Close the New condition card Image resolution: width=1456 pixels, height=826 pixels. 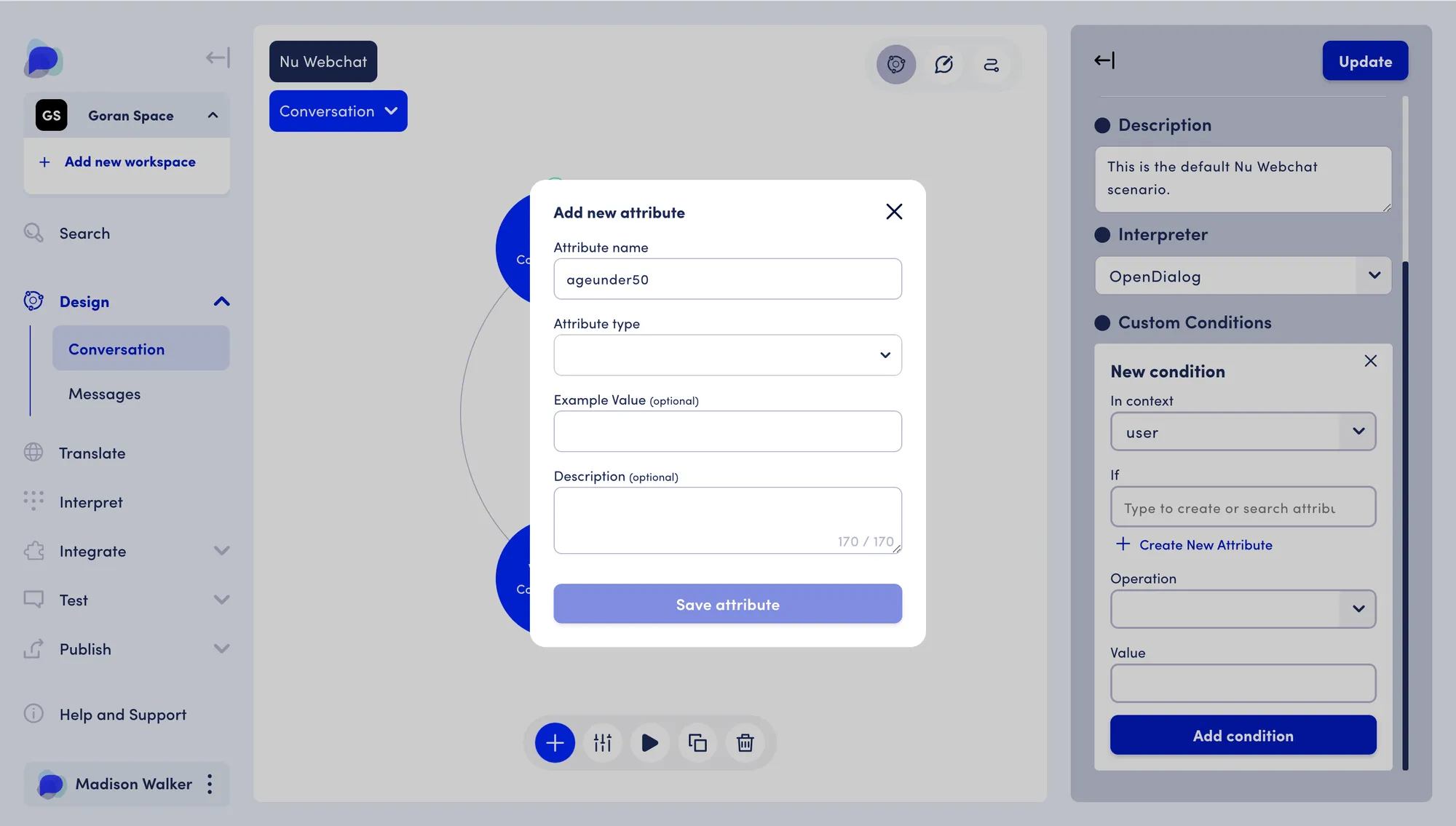click(x=1371, y=360)
